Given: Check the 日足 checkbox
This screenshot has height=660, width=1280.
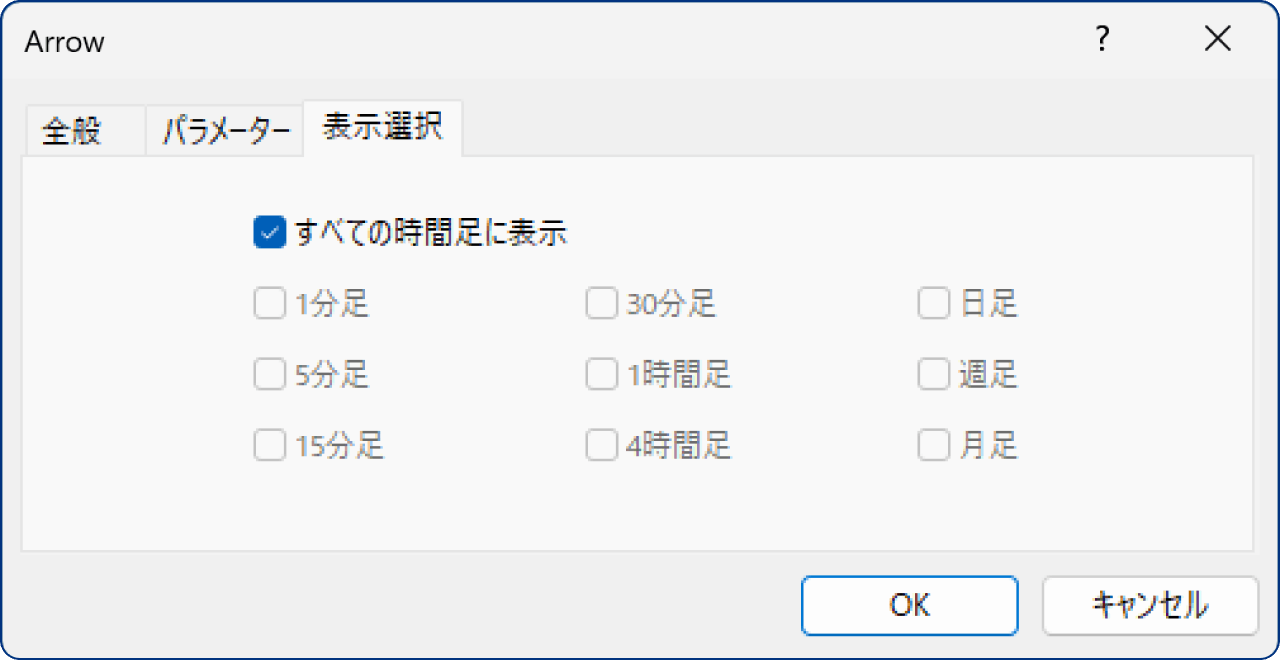Looking at the screenshot, I should pos(934,304).
